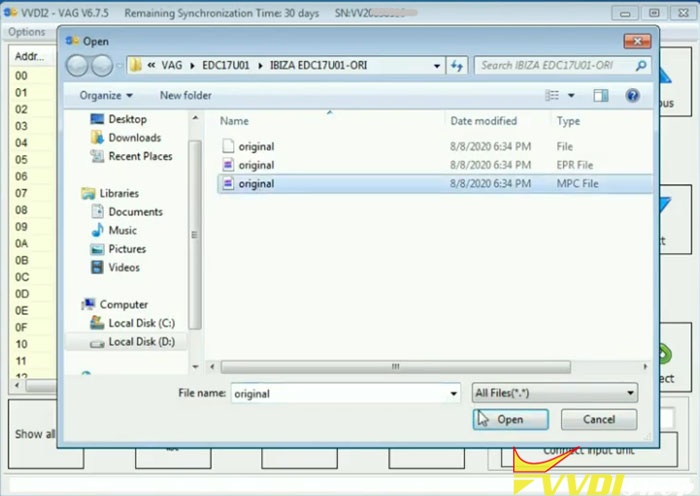Show the preview pane icon
Screen dimensions: 700x496
click(600, 95)
